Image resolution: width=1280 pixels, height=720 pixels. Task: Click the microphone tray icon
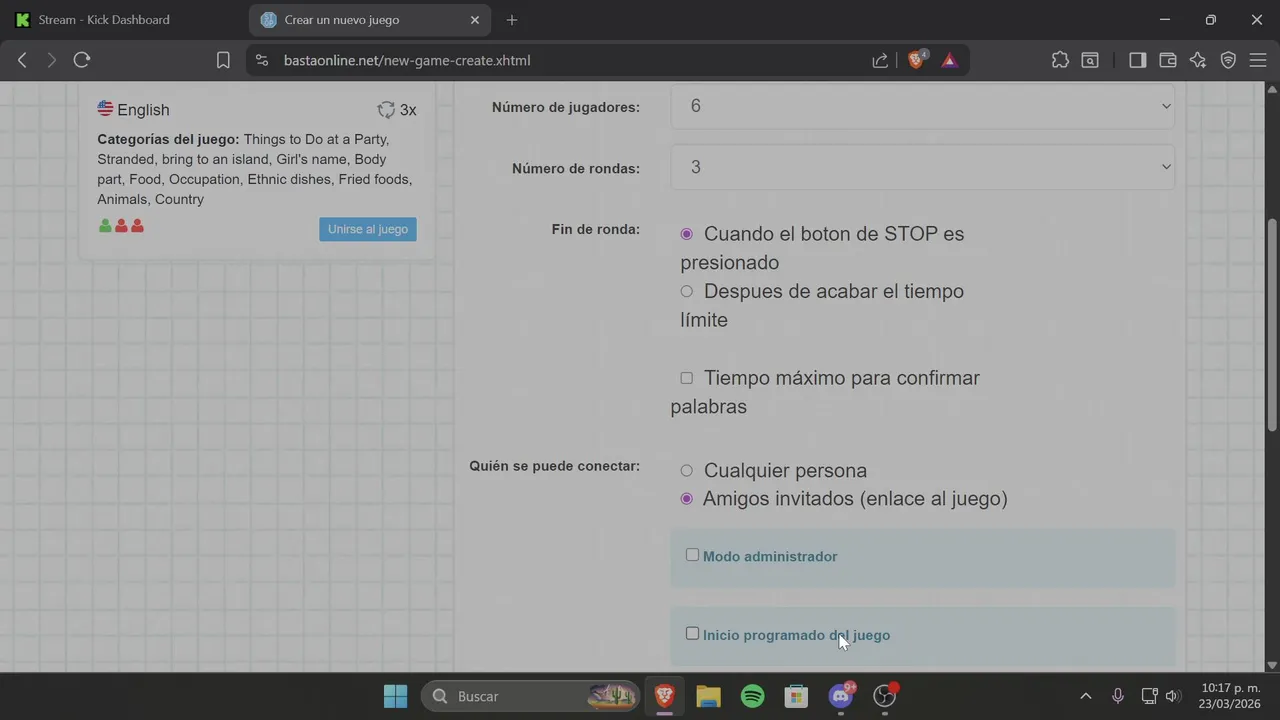click(x=1118, y=696)
